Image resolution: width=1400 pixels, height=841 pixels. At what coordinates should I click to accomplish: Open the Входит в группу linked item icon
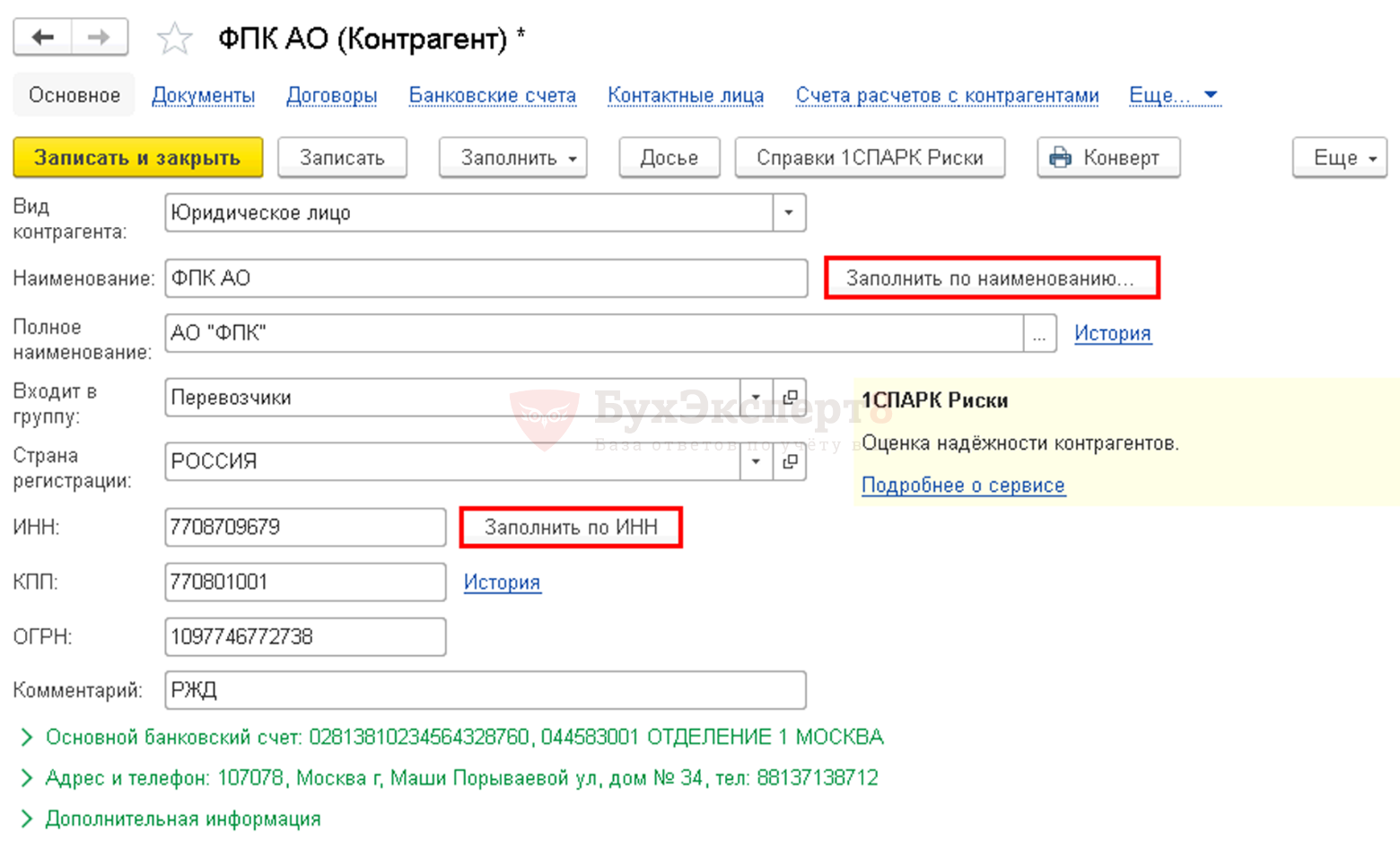pos(790,398)
